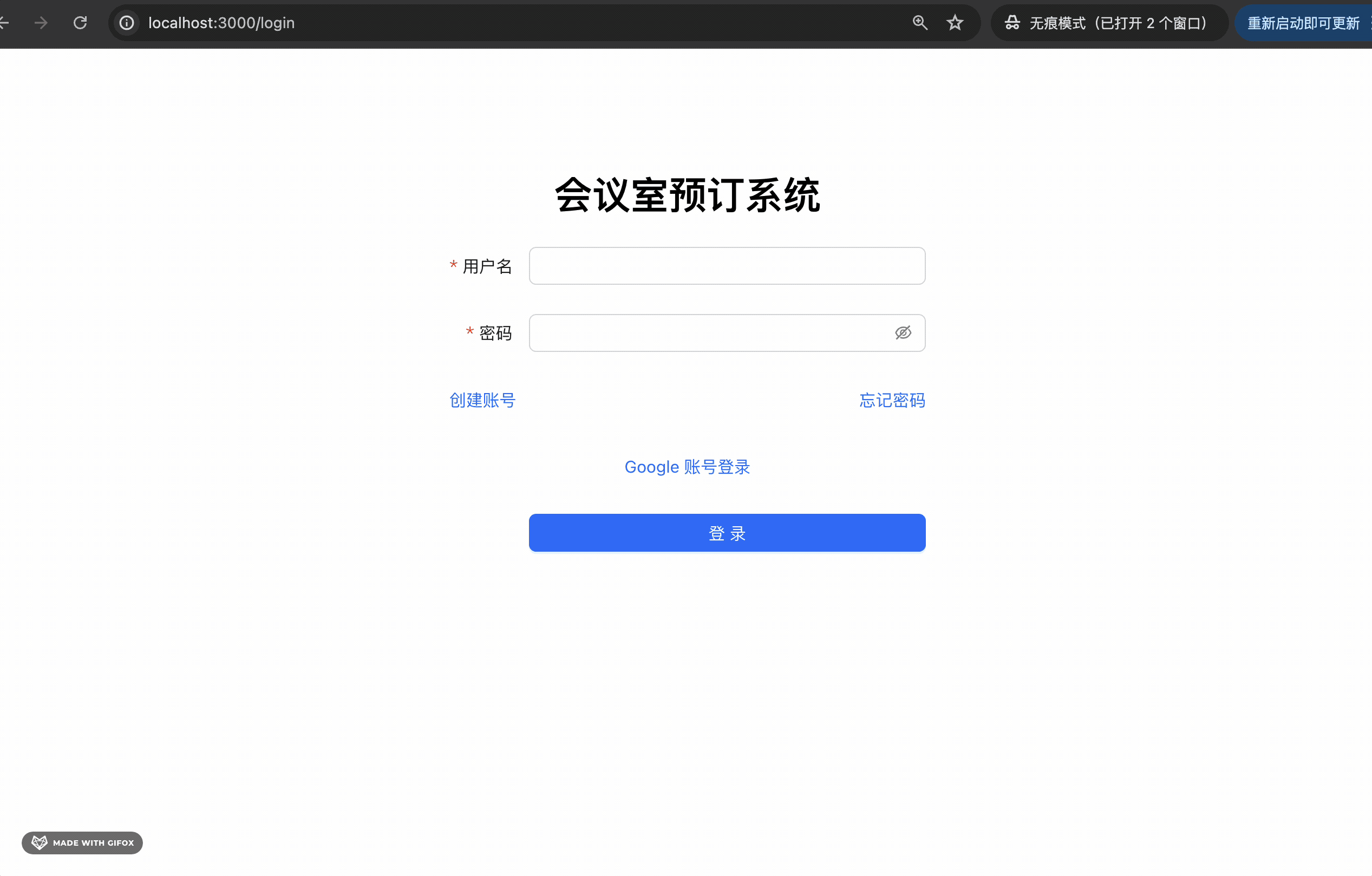
Task: Click the browser forward arrow
Action: tap(41, 23)
